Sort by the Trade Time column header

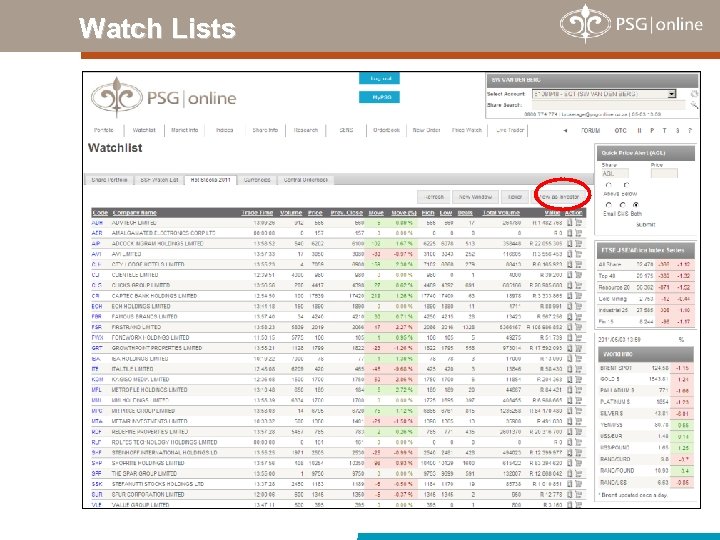(x=257, y=213)
